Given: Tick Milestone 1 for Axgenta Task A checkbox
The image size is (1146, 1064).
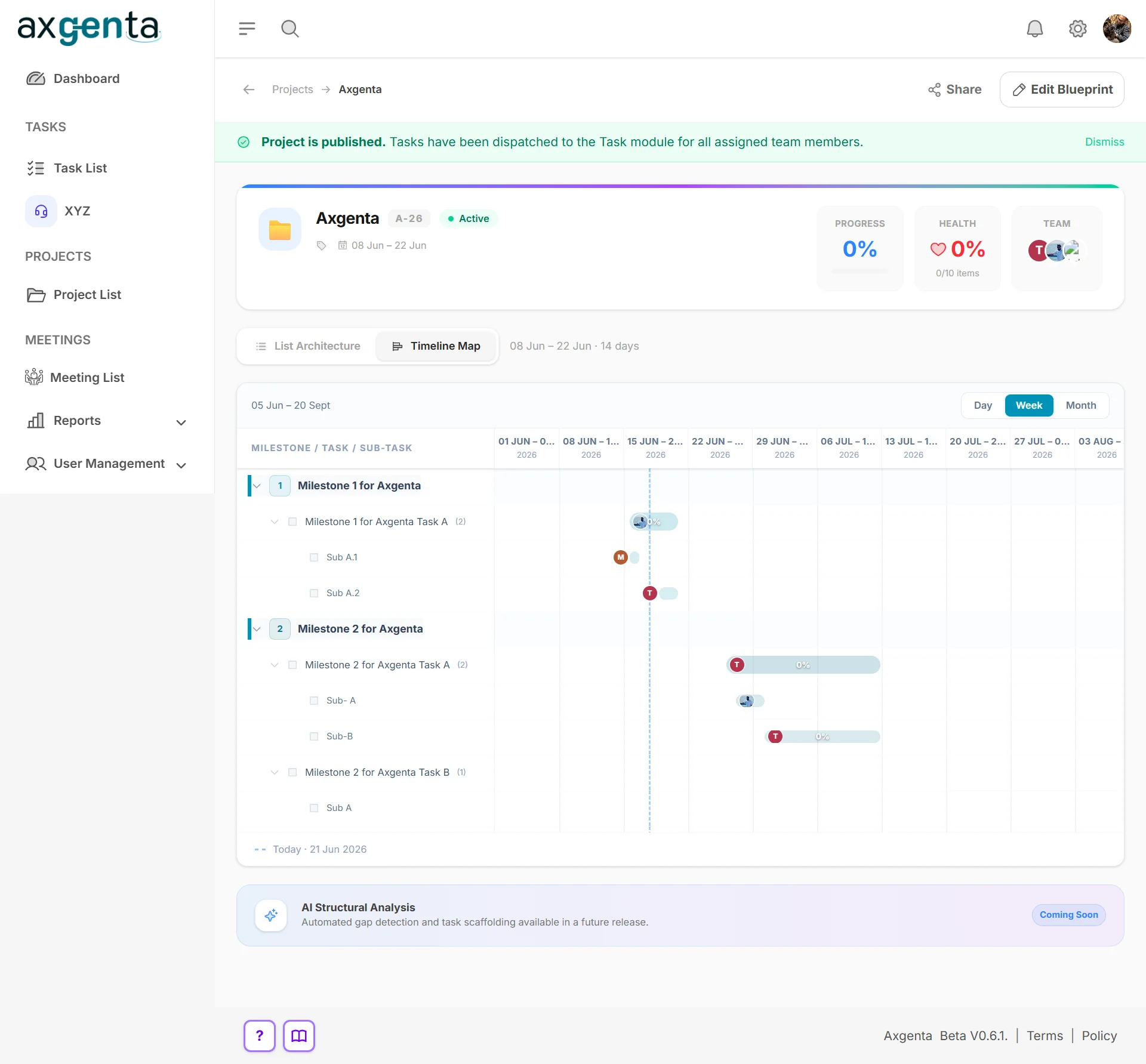Looking at the screenshot, I should pos(292,522).
